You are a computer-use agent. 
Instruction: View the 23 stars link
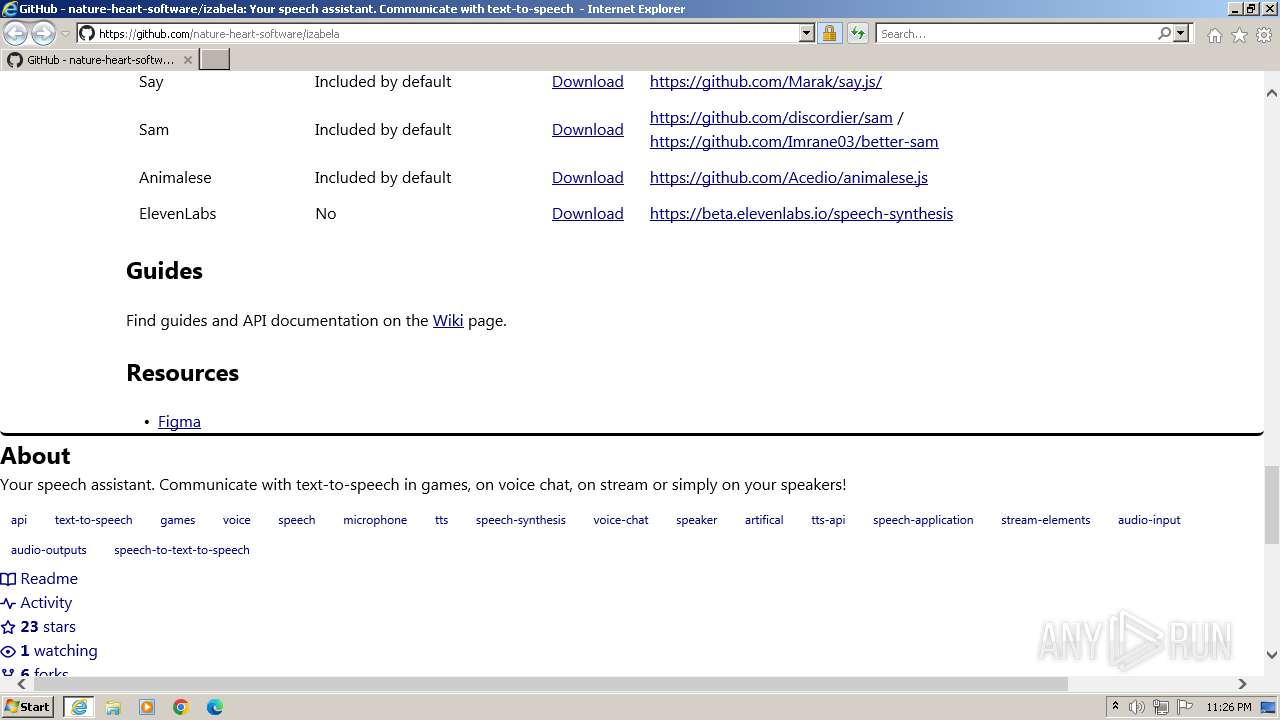38,627
